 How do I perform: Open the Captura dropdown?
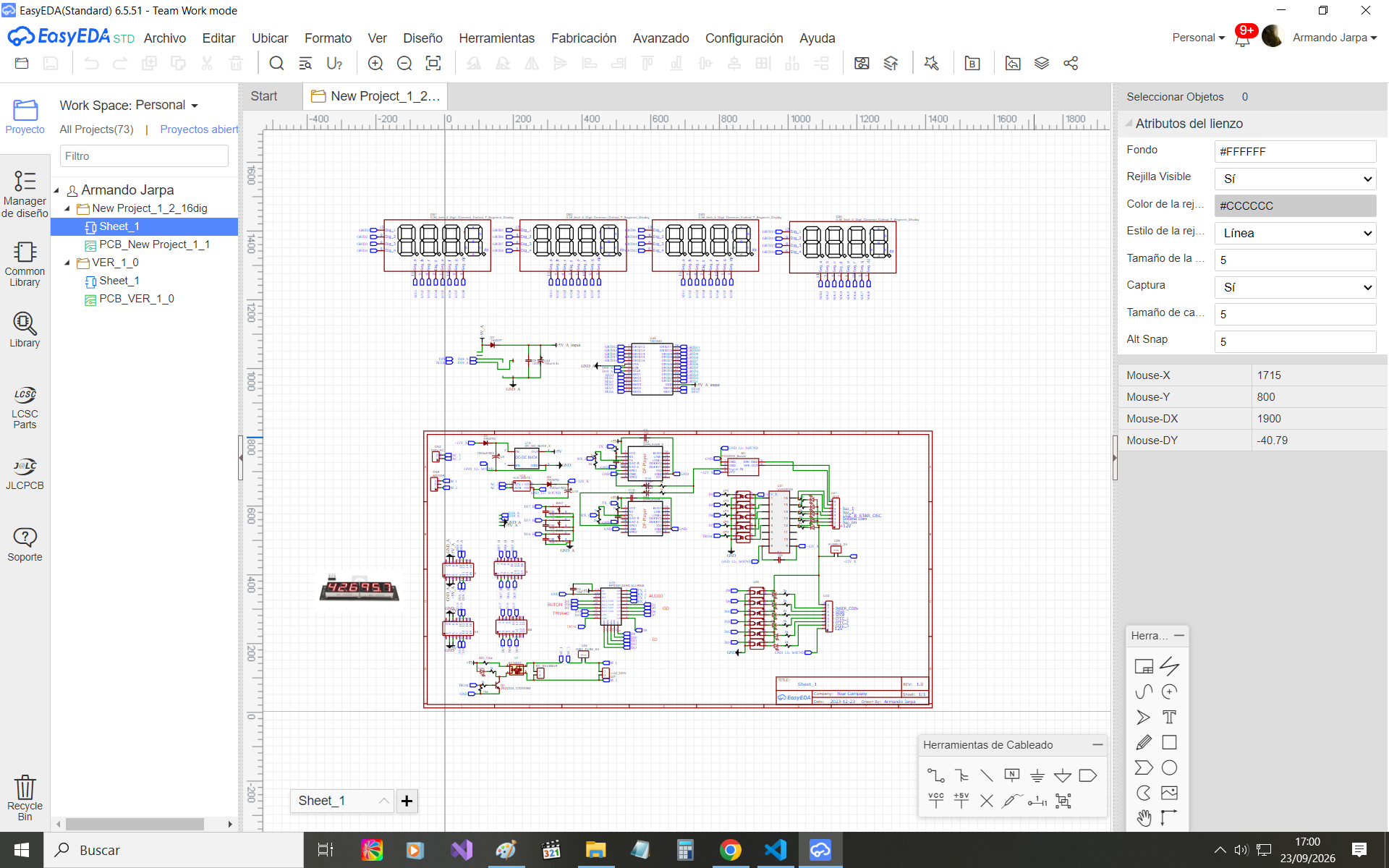pos(1295,287)
